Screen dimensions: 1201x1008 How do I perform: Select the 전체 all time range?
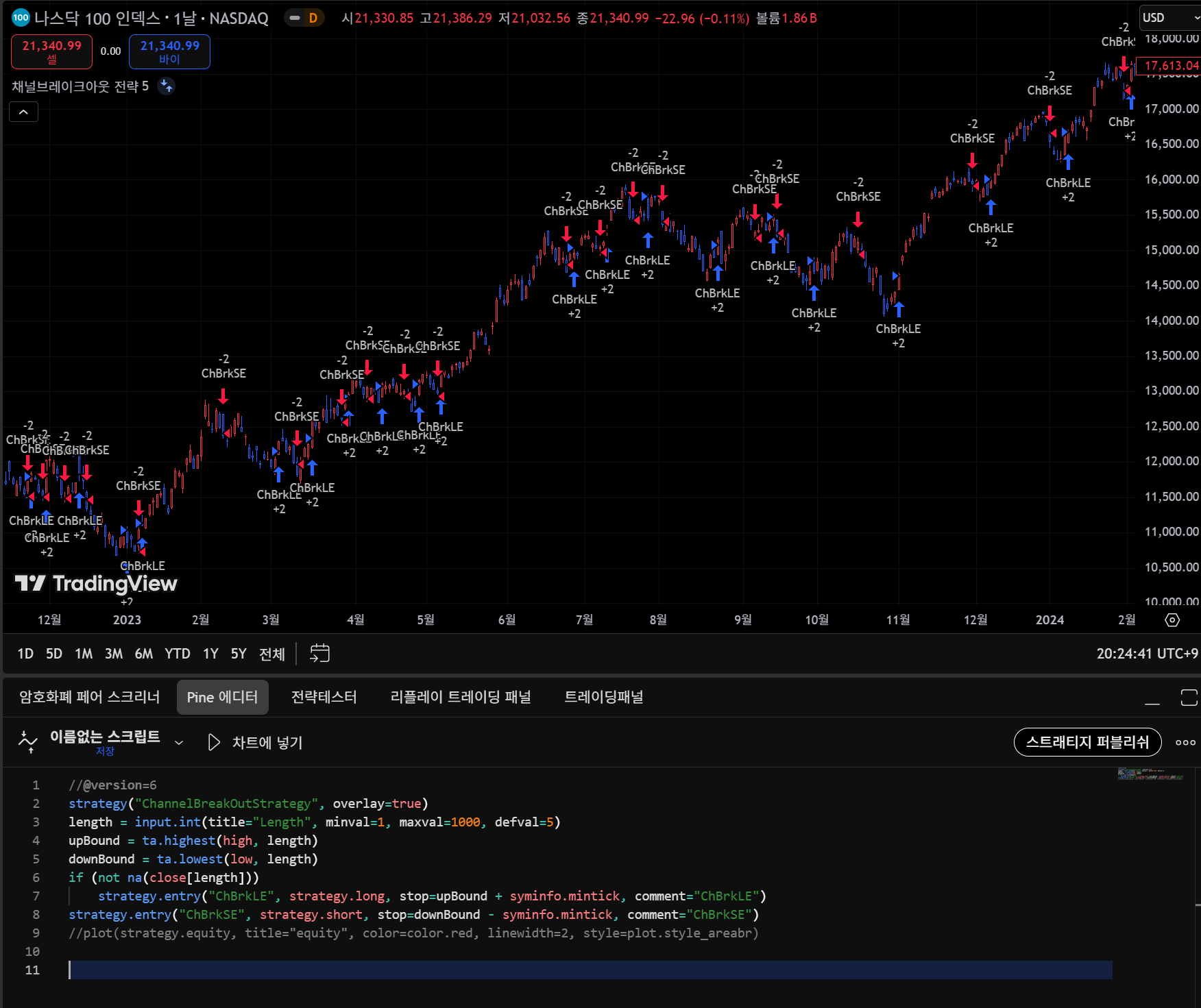[x=272, y=654]
